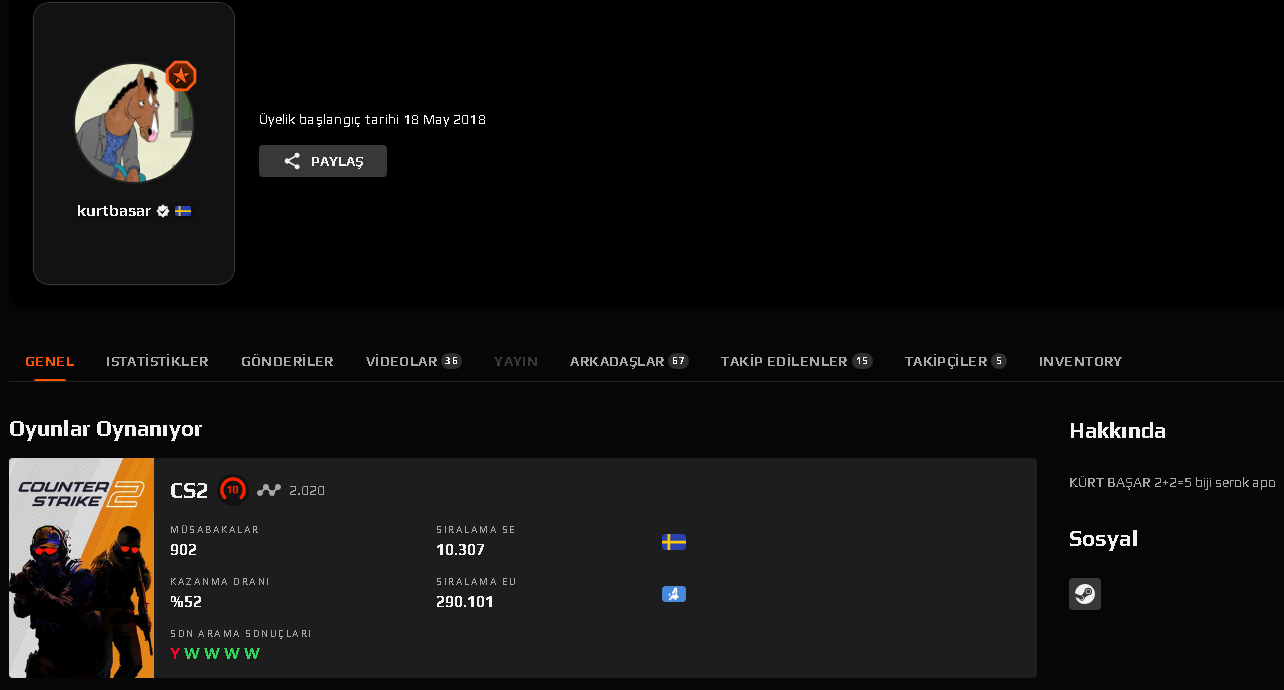Viewport: 1284px width, 690px height.
Task: Click the 5 badge on TAKİPÇİLER
Action: click(x=999, y=361)
